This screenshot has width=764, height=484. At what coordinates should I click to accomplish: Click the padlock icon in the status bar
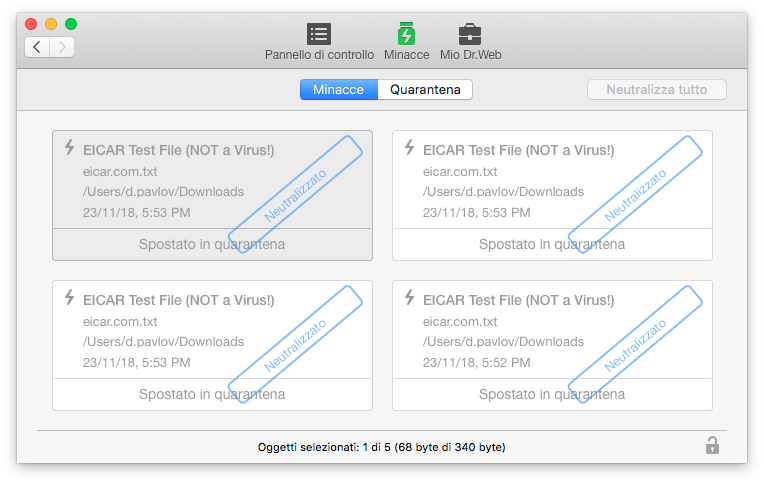(x=712, y=445)
